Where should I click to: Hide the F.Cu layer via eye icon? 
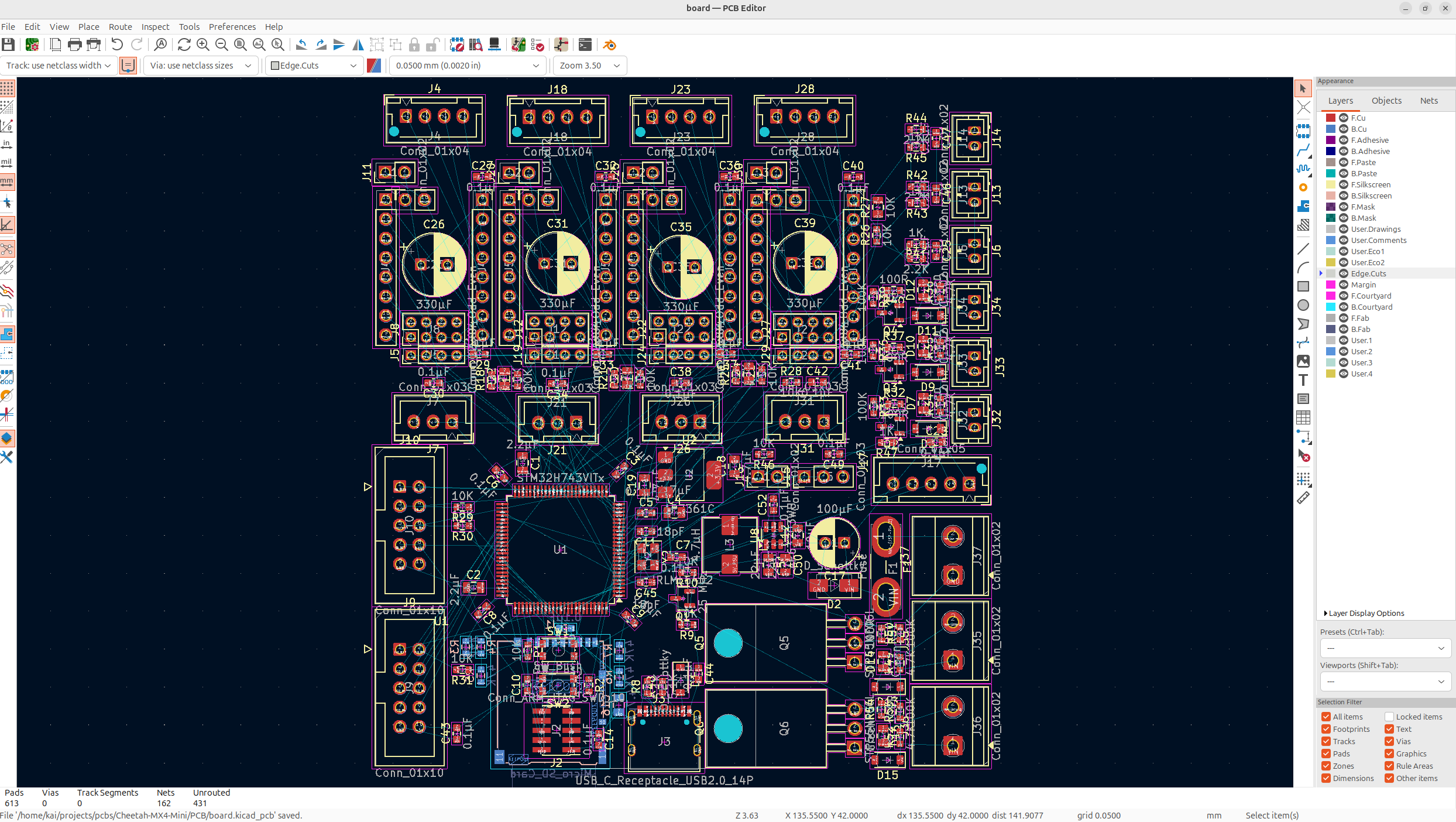[1344, 118]
